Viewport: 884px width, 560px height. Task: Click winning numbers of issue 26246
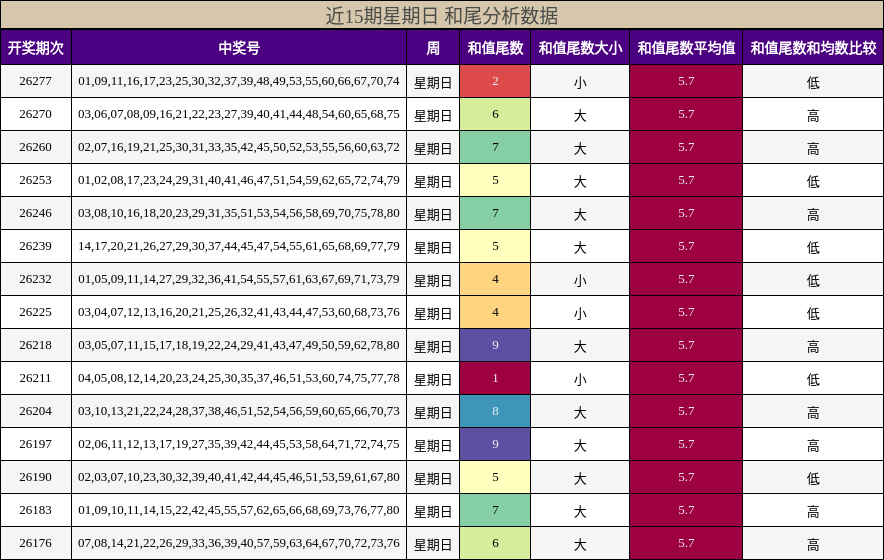click(239, 213)
